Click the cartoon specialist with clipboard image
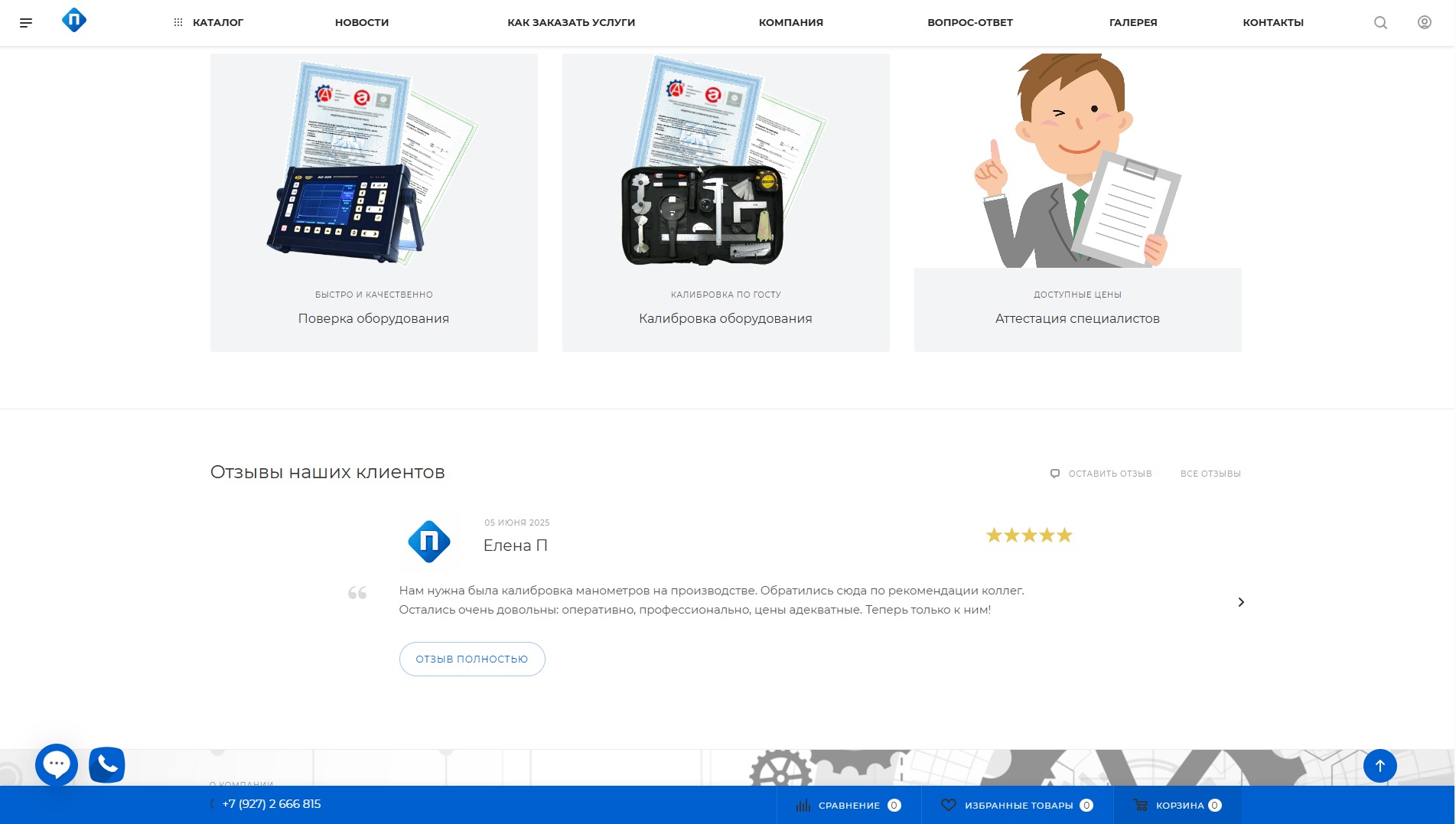The width and height of the screenshot is (1456, 824). click(1077, 161)
